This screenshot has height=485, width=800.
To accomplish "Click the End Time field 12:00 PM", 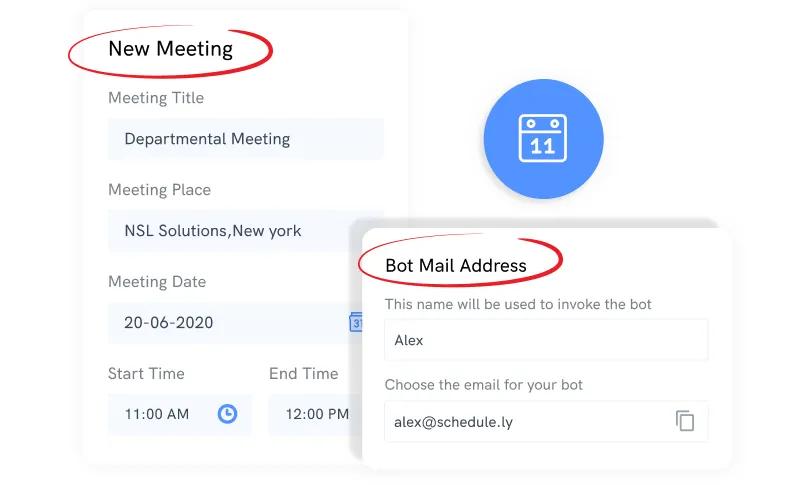I will point(315,414).
